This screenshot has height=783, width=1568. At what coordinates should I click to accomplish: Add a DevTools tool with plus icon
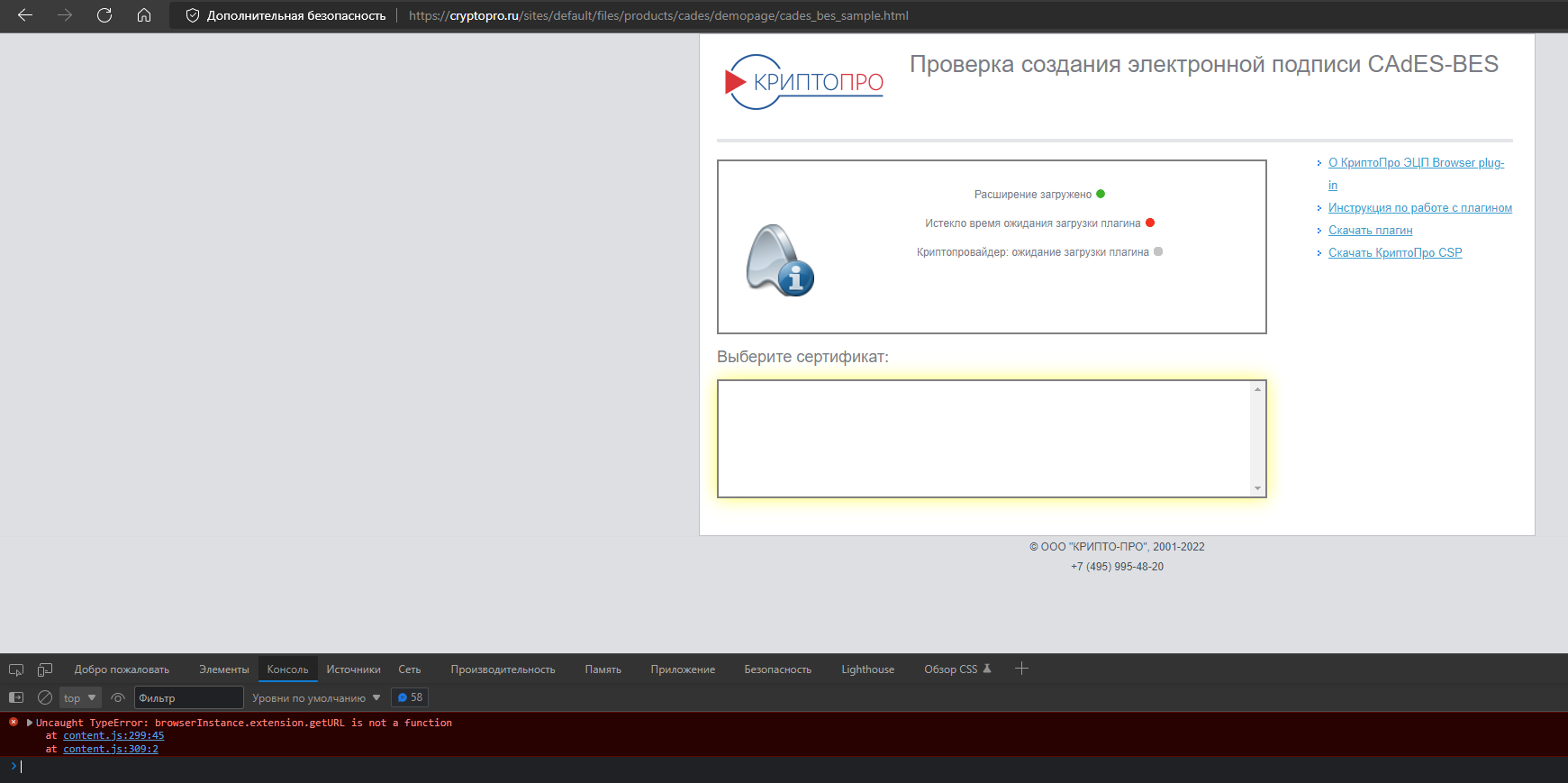pos(1021,669)
